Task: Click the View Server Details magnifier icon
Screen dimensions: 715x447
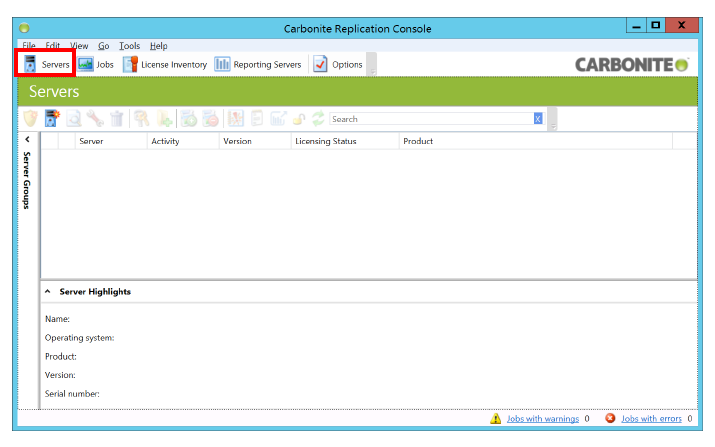Action: (x=74, y=119)
